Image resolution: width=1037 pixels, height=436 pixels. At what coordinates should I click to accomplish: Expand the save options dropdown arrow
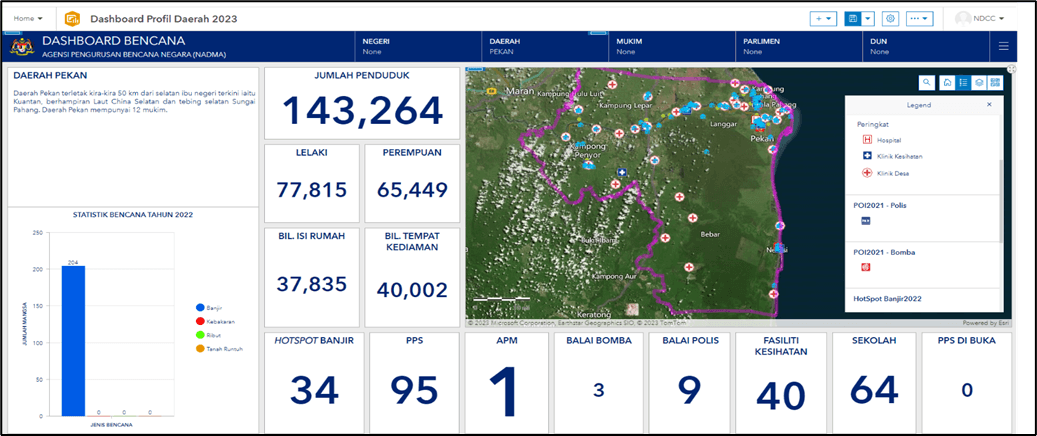[x=868, y=19]
